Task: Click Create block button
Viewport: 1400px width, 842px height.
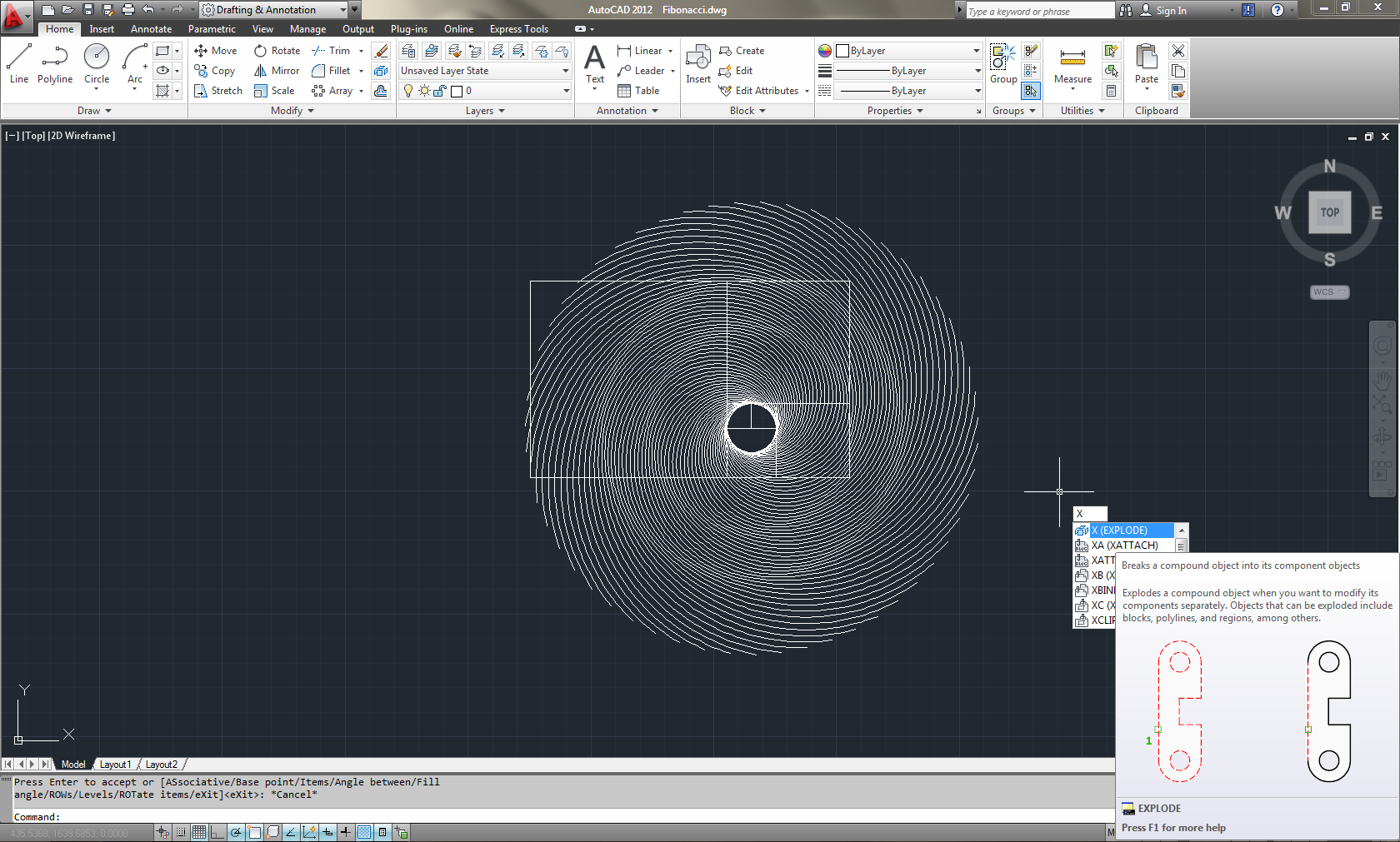Action: [742, 51]
